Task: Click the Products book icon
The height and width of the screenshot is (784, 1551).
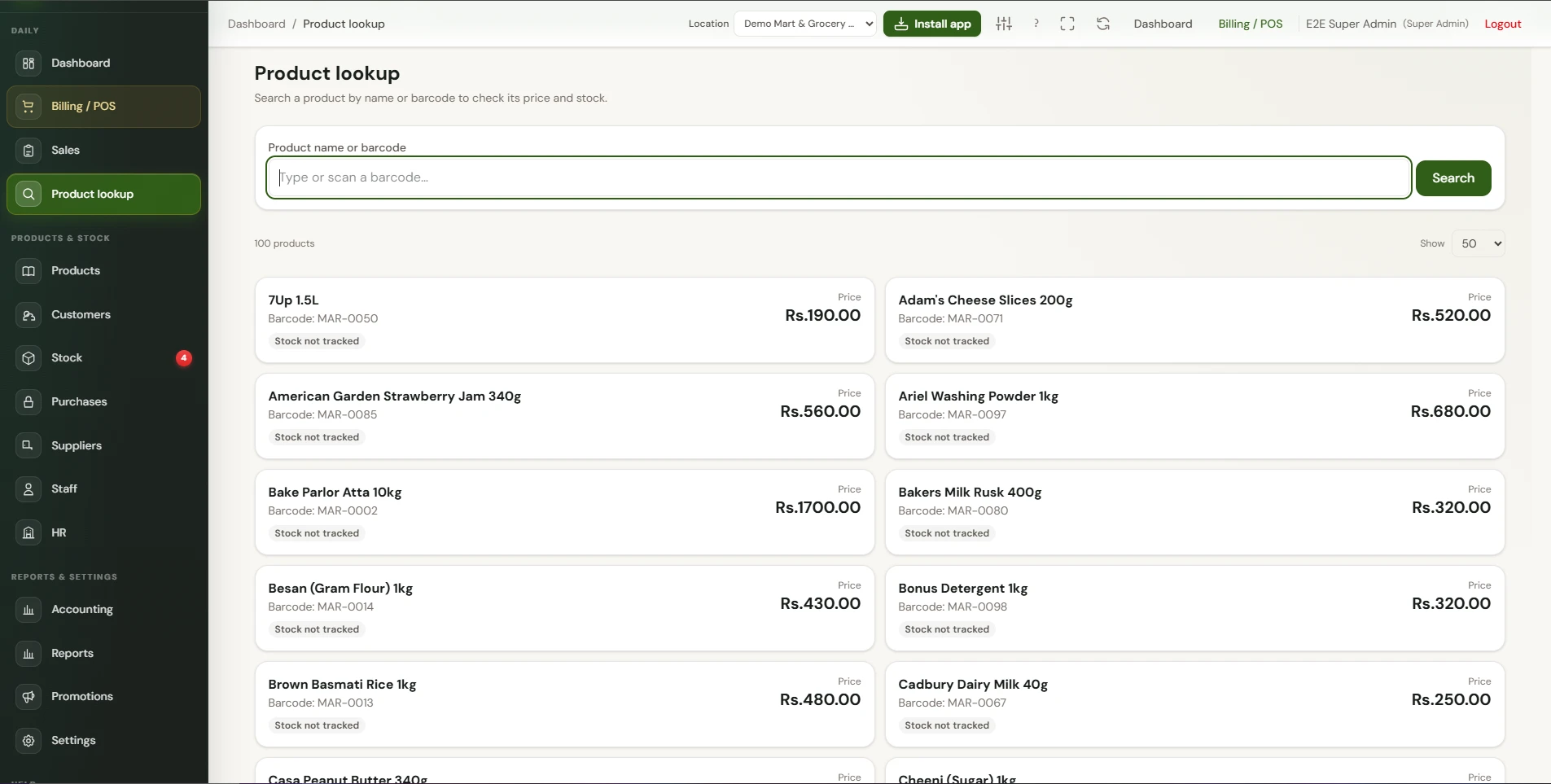Action: click(28, 271)
